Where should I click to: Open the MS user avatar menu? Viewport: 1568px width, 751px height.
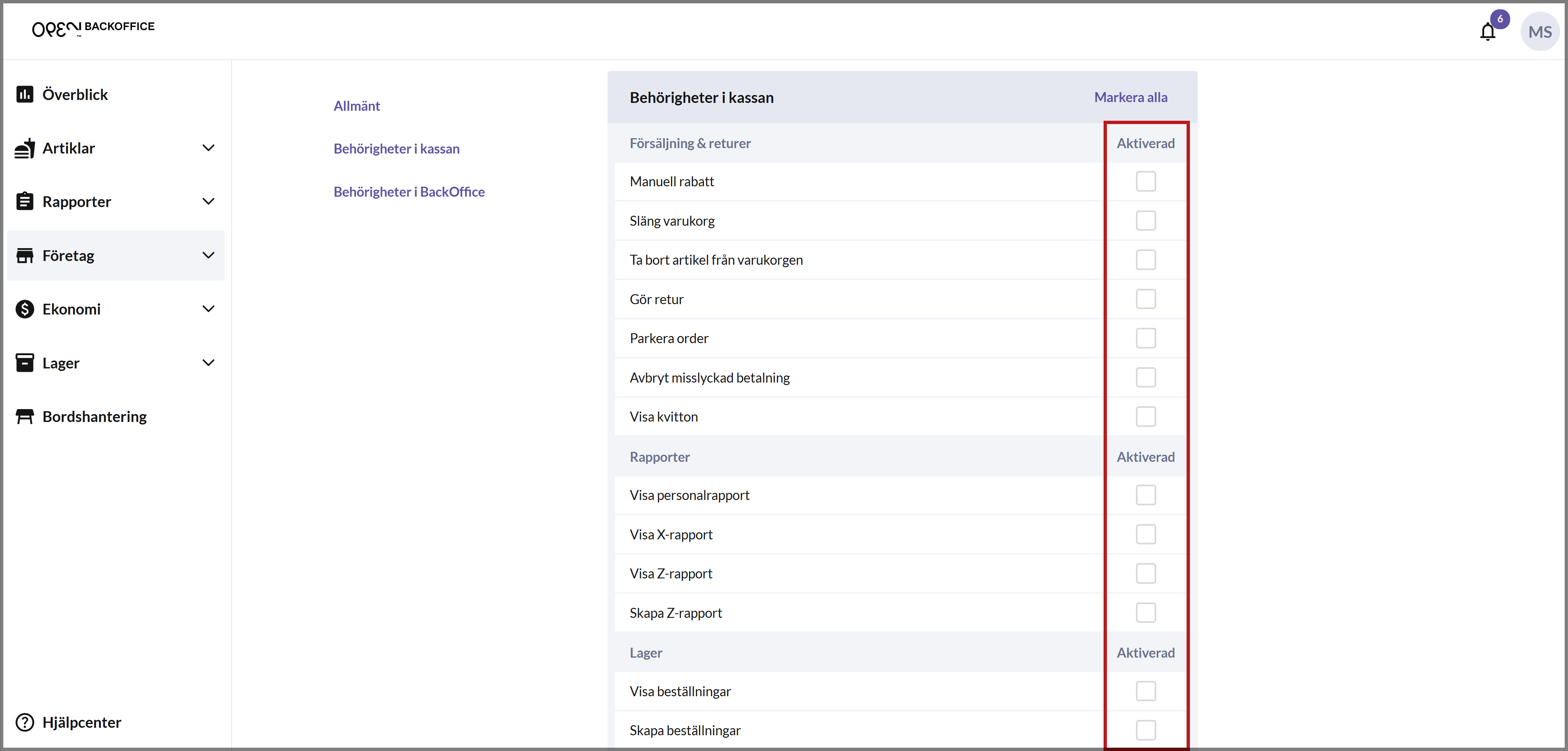[1539, 32]
